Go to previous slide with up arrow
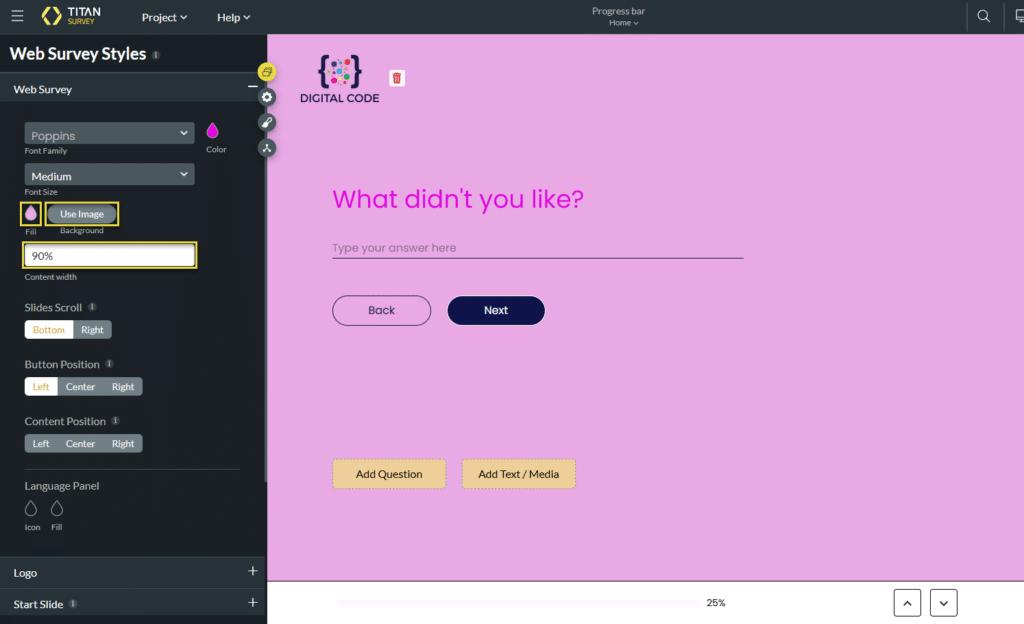The width and height of the screenshot is (1024, 624). pos(907,603)
